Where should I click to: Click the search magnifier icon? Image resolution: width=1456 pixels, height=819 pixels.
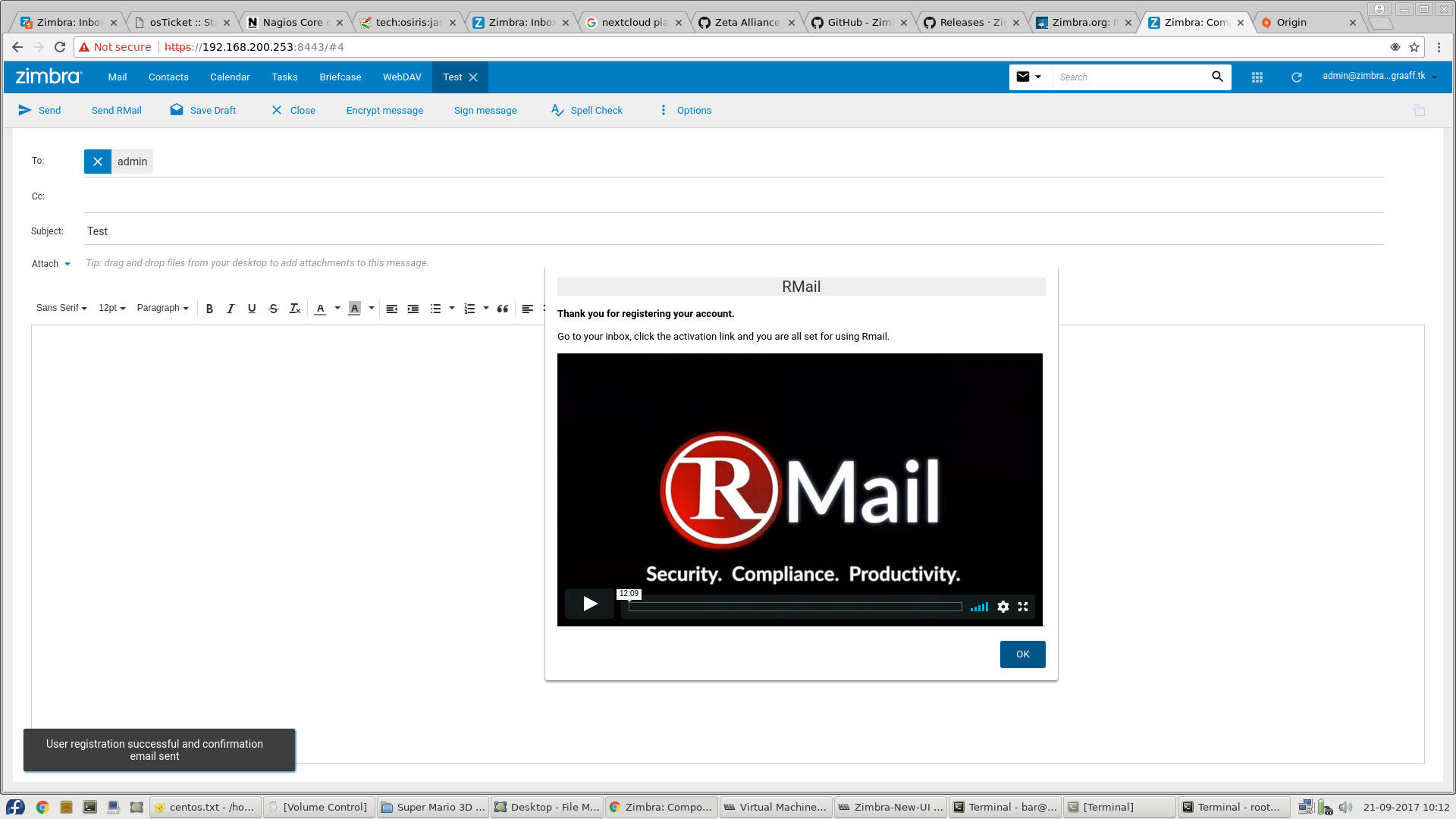tap(1217, 77)
